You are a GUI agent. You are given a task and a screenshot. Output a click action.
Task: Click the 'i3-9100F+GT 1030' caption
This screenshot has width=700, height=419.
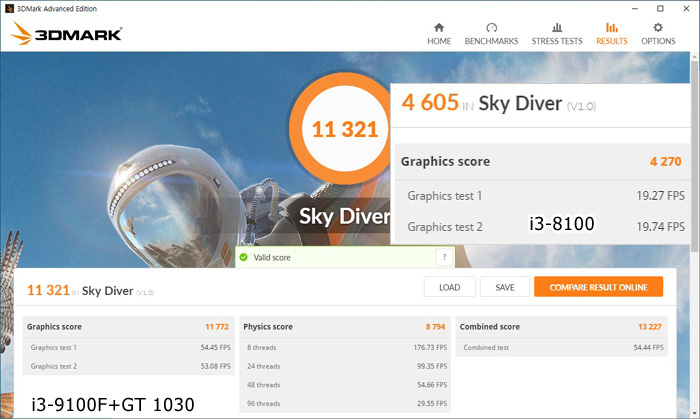point(113,405)
